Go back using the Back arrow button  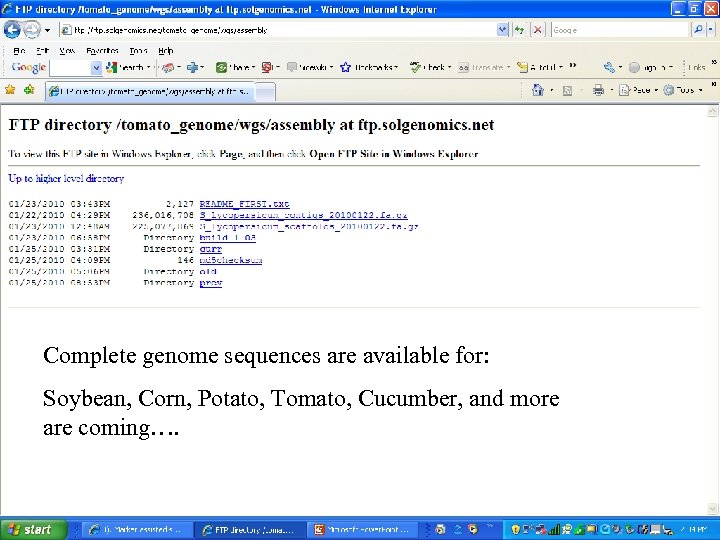(11, 30)
